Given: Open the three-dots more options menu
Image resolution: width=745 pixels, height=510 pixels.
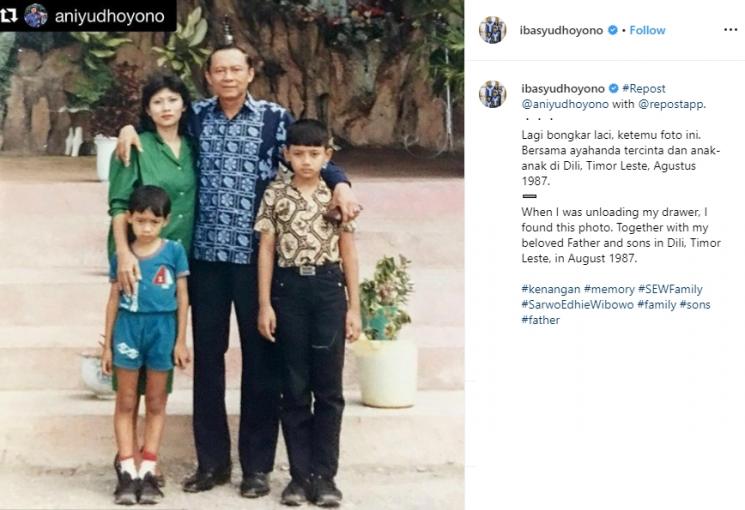Looking at the screenshot, I should coord(730,30).
